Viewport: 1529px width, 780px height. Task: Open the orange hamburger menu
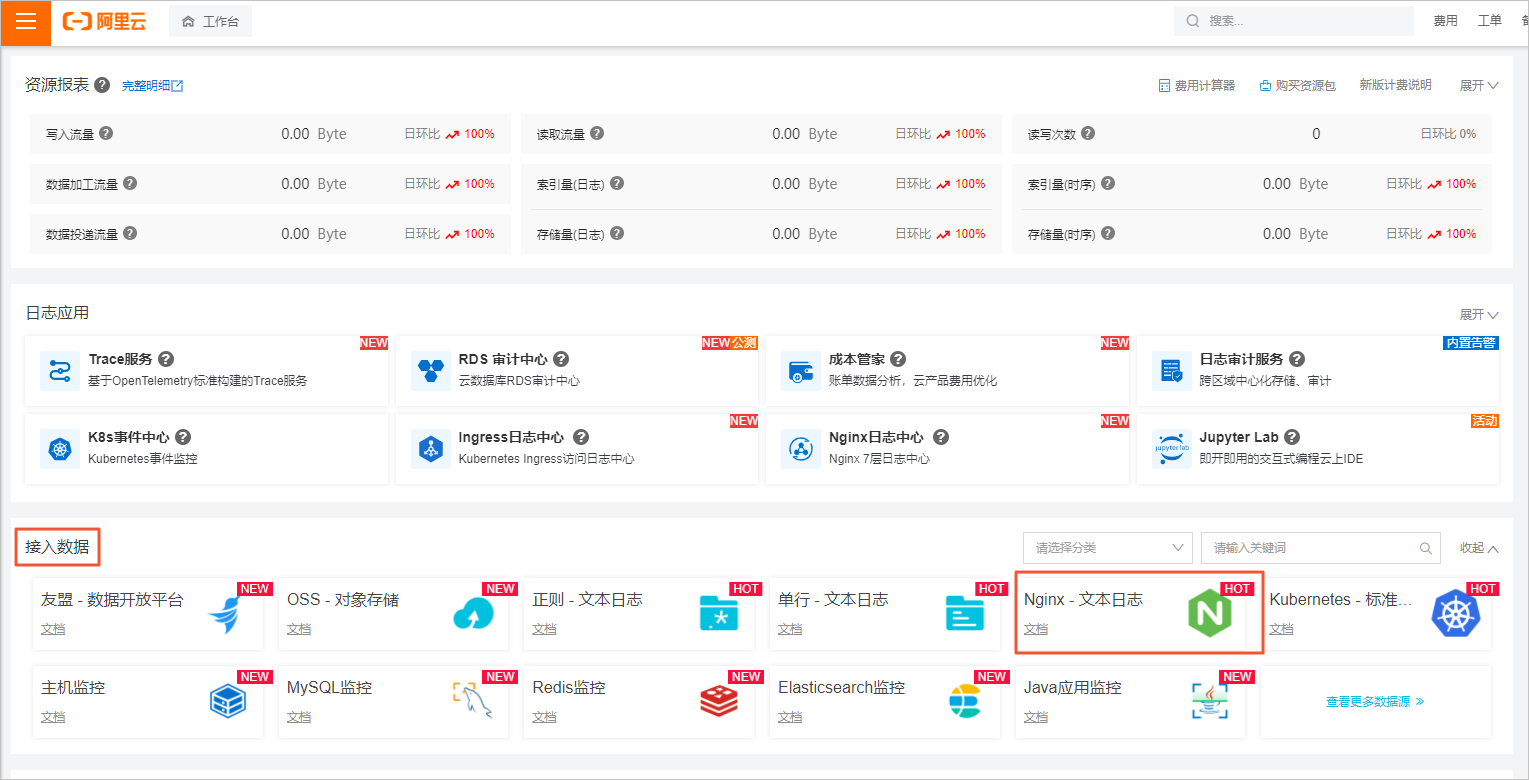pos(25,22)
